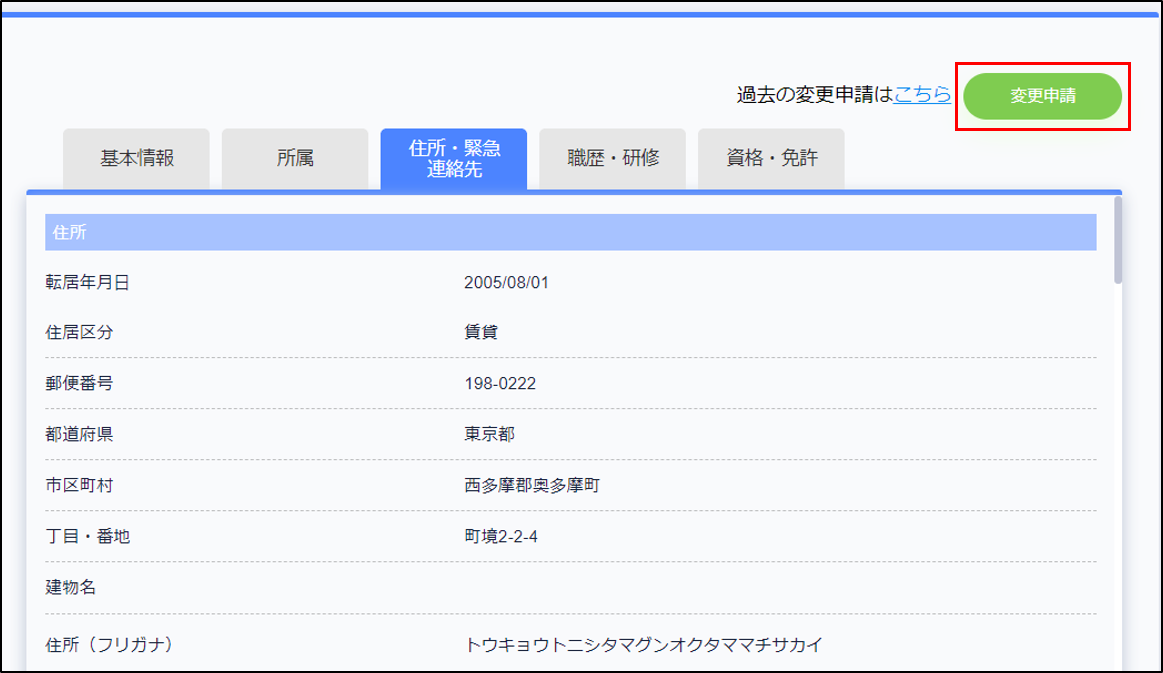
Task: Click the 丁目・番地 value 町境2-2-4
Action: 501,536
